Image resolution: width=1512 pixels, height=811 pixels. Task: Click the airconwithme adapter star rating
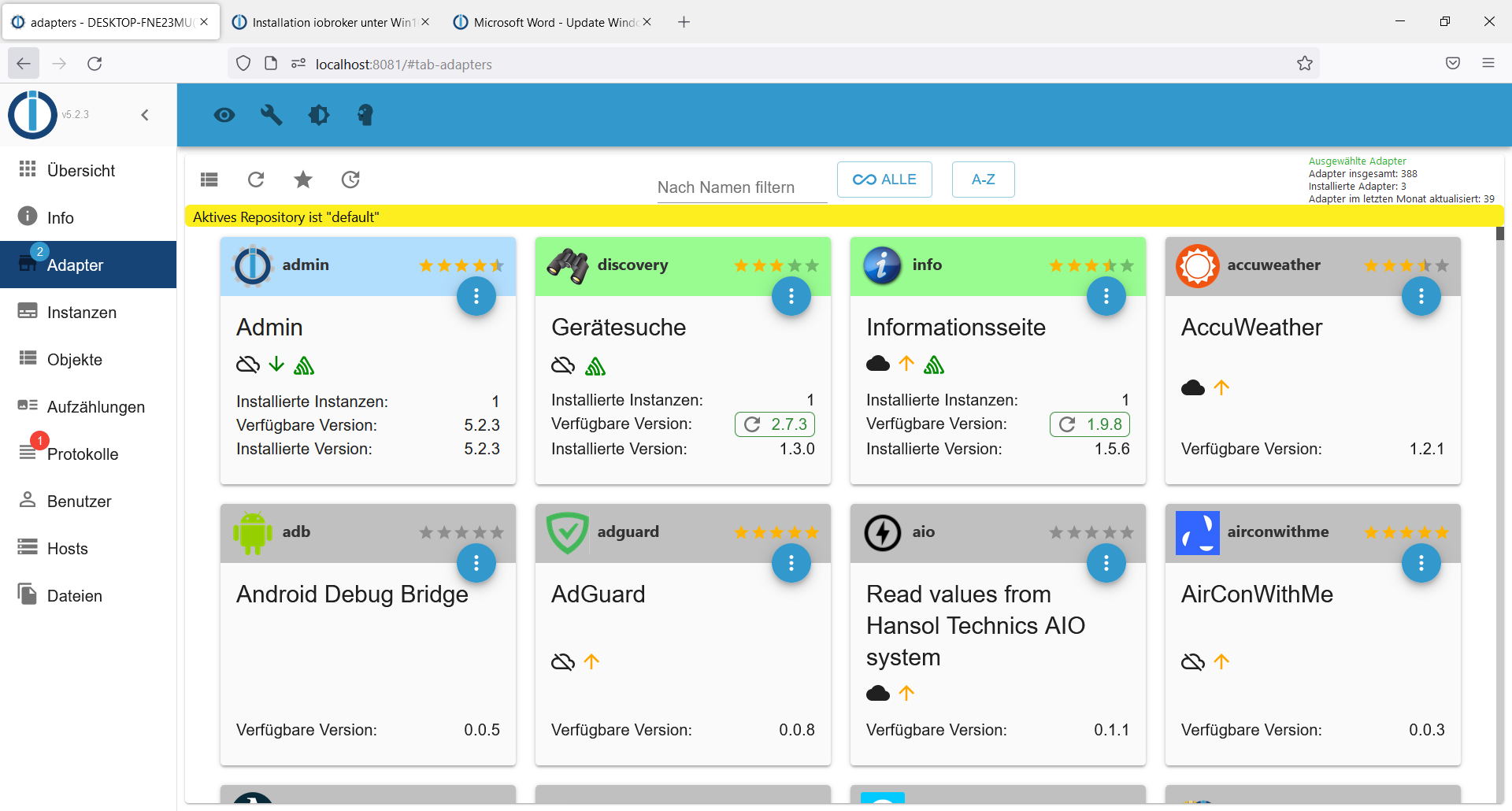(1406, 532)
